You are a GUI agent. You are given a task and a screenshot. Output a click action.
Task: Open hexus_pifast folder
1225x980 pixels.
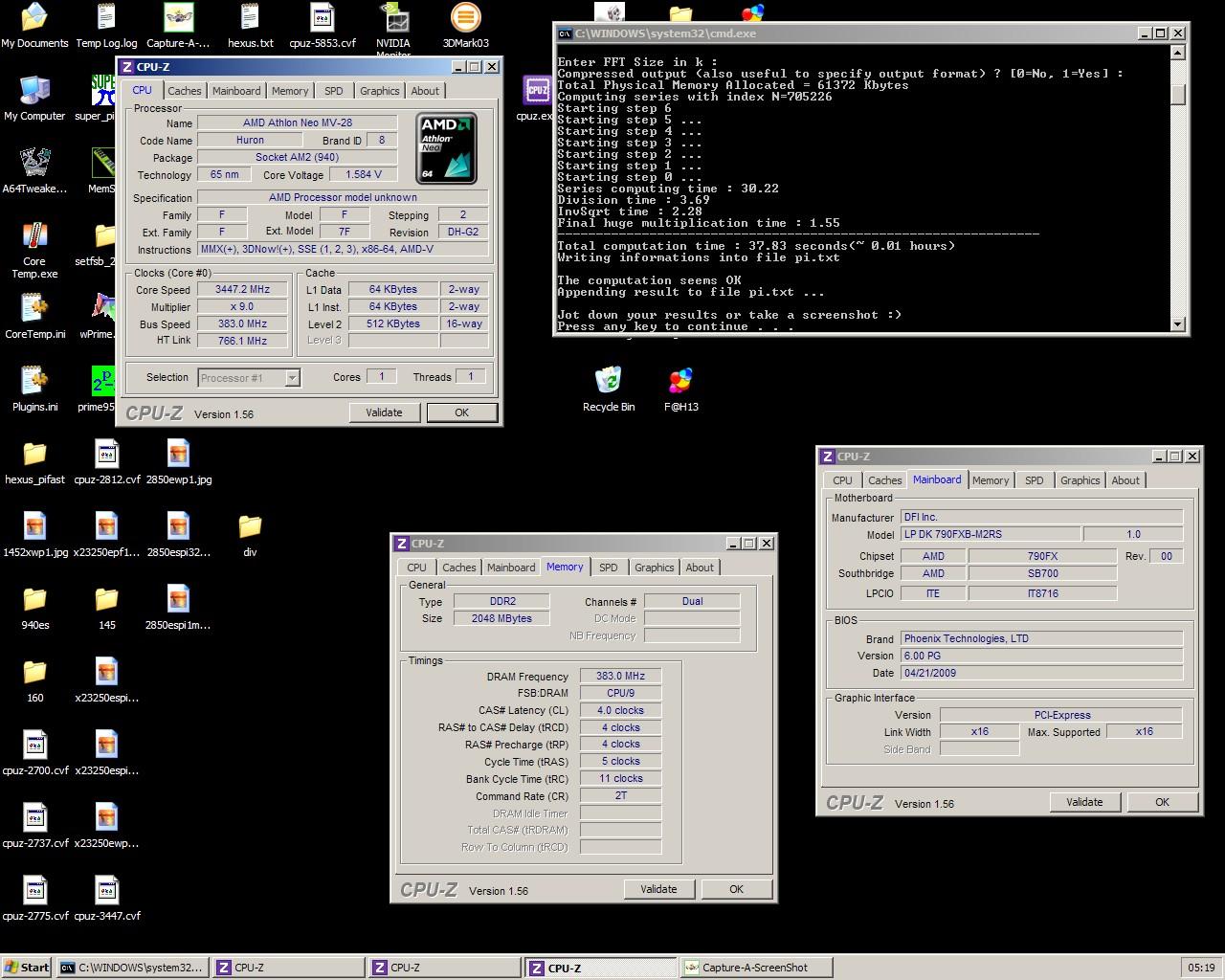(34, 461)
